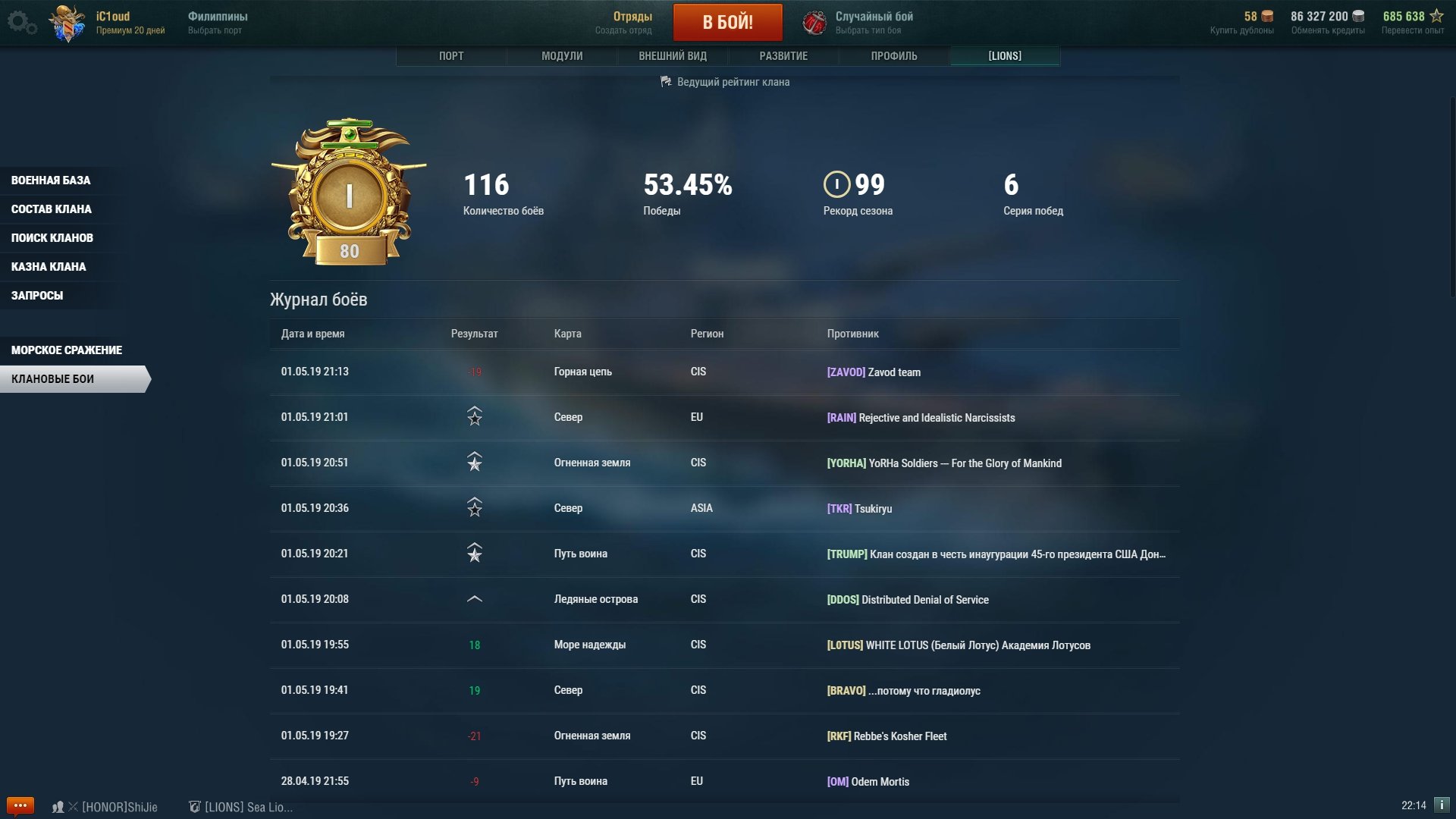Open Ведущий рейтинг клана link
The width and height of the screenshot is (1456, 819).
pos(733,82)
